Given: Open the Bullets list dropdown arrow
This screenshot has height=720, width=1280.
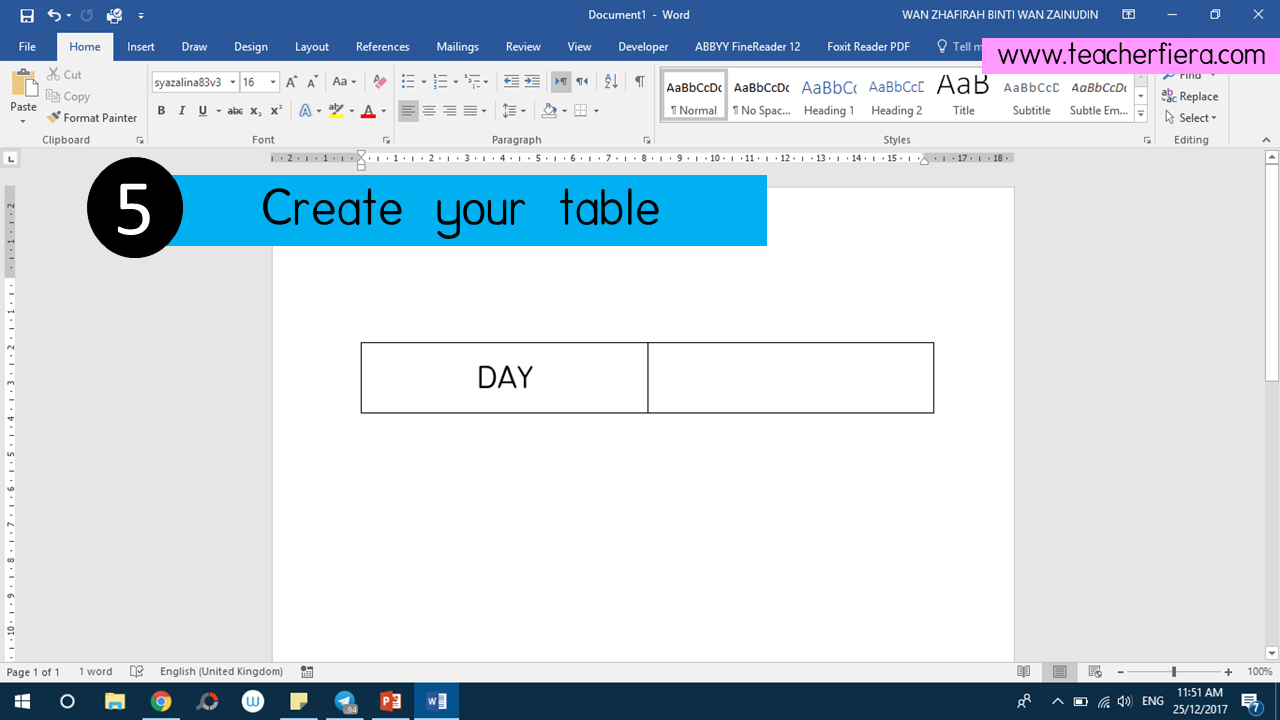Looking at the screenshot, I should coord(423,81).
